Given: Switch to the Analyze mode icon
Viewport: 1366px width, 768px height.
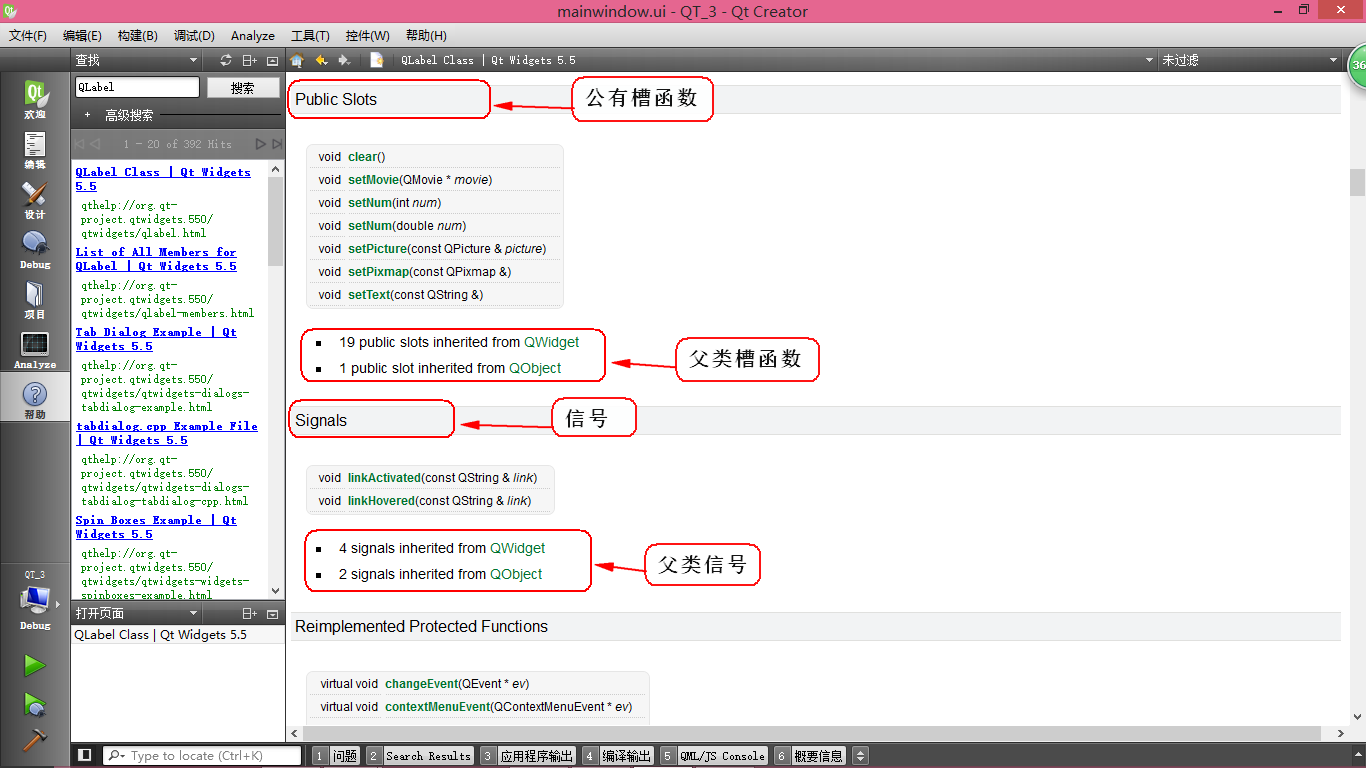Looking at the screenshot, I should [35, 350].
